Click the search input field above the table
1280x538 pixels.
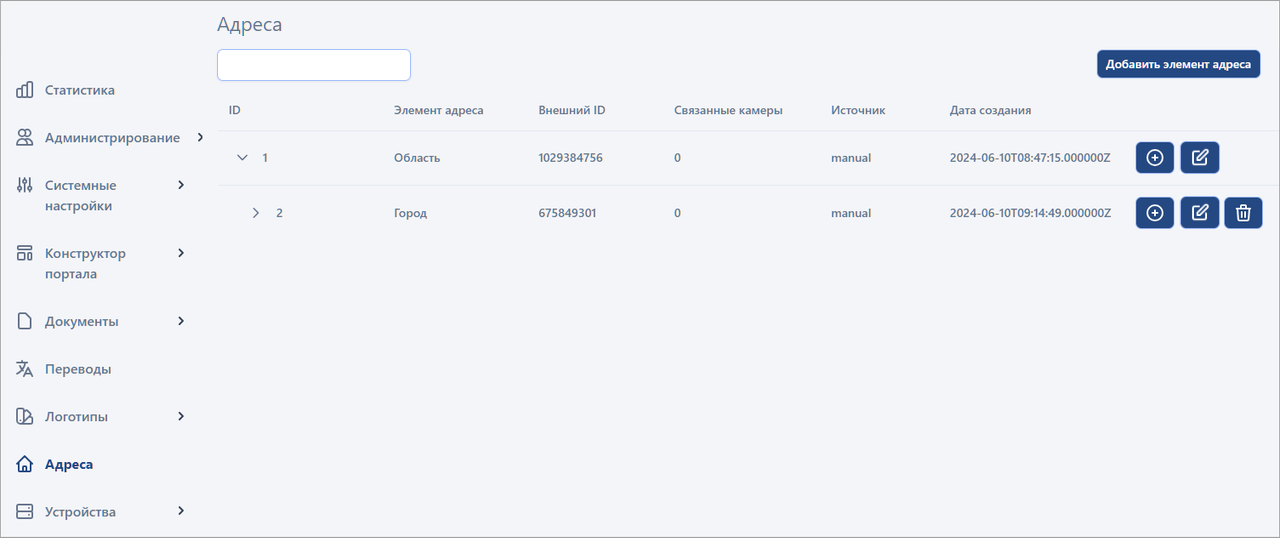pyautogui.click(x=314, y=65)
